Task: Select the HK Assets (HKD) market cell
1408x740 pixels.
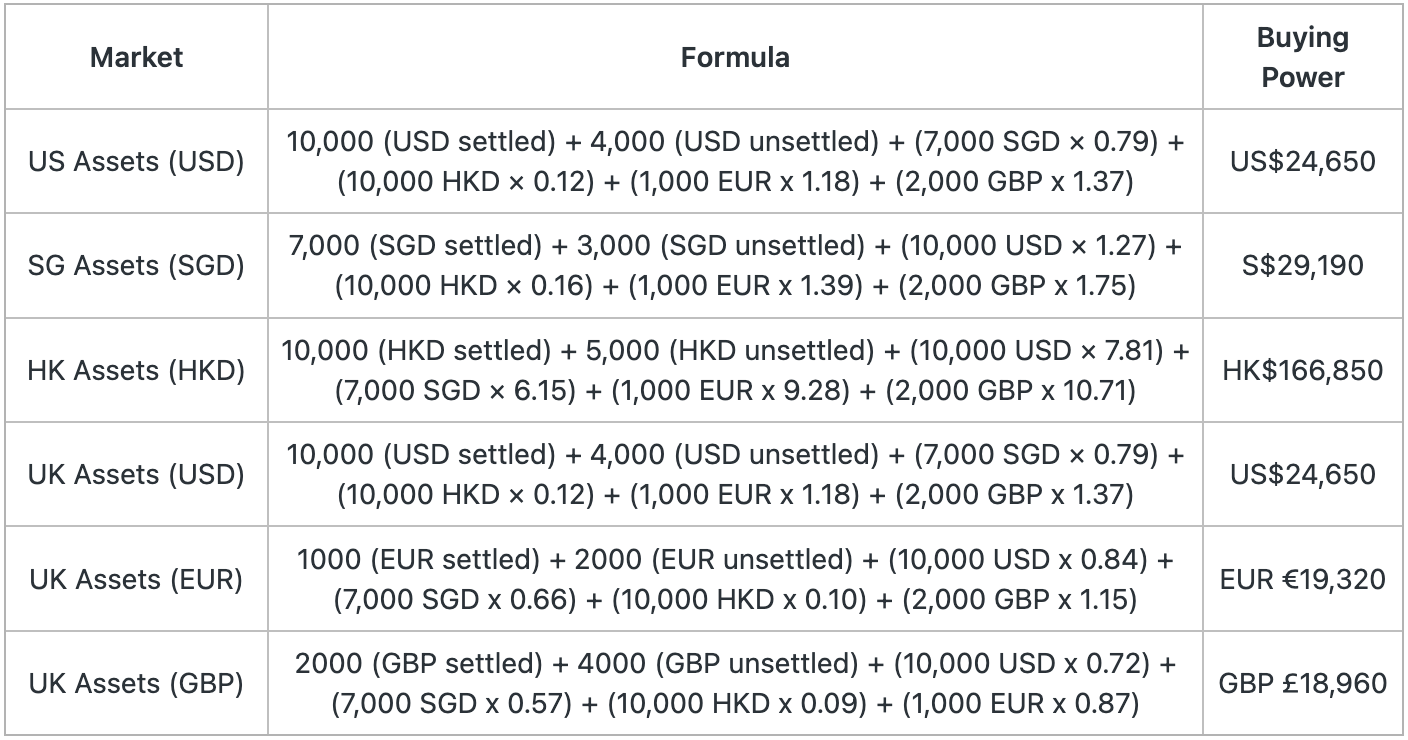Action: point(136,370)
